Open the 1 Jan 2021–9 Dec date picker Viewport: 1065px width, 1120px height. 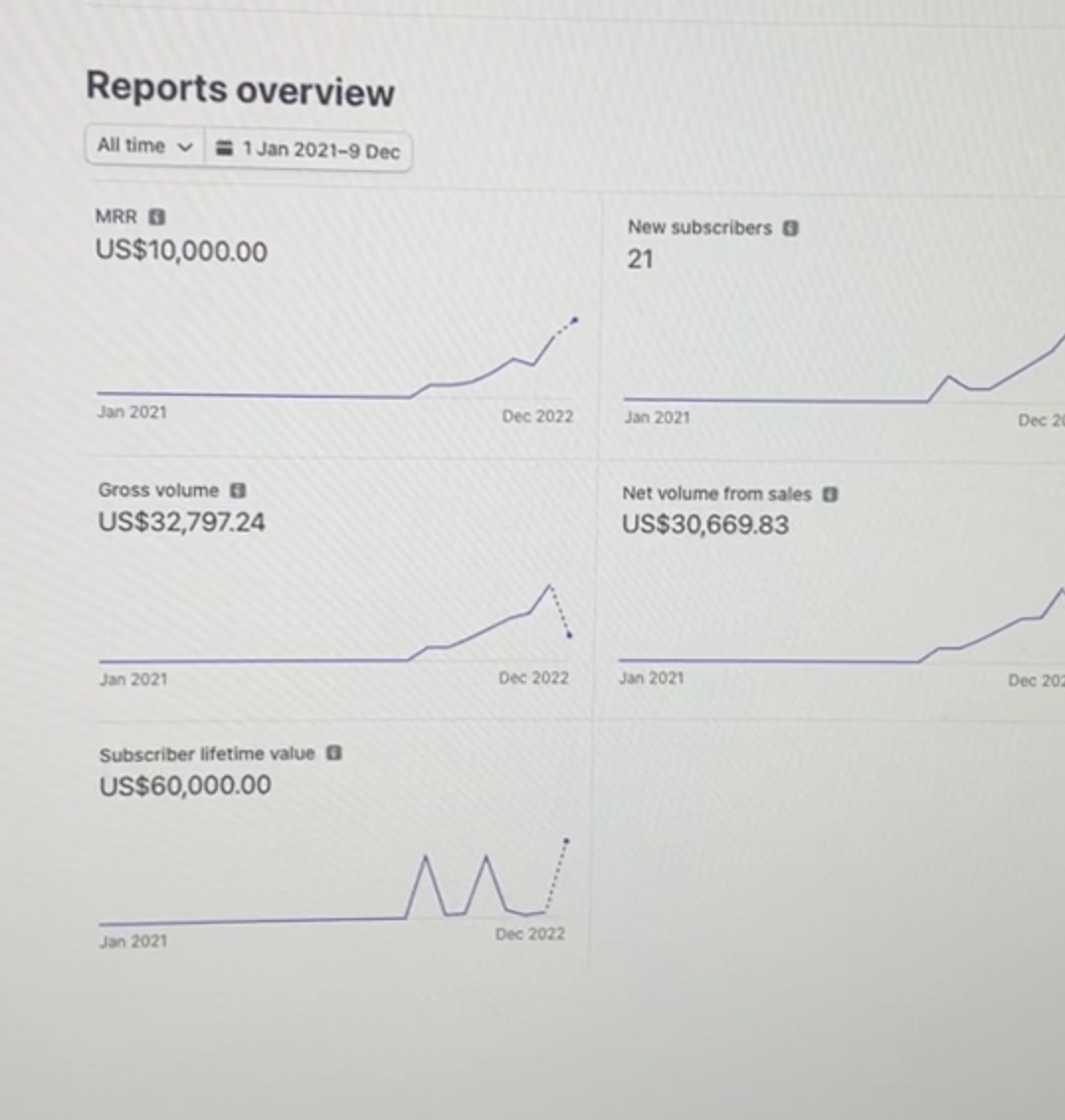pyautogui.click(x=308, y=149)
